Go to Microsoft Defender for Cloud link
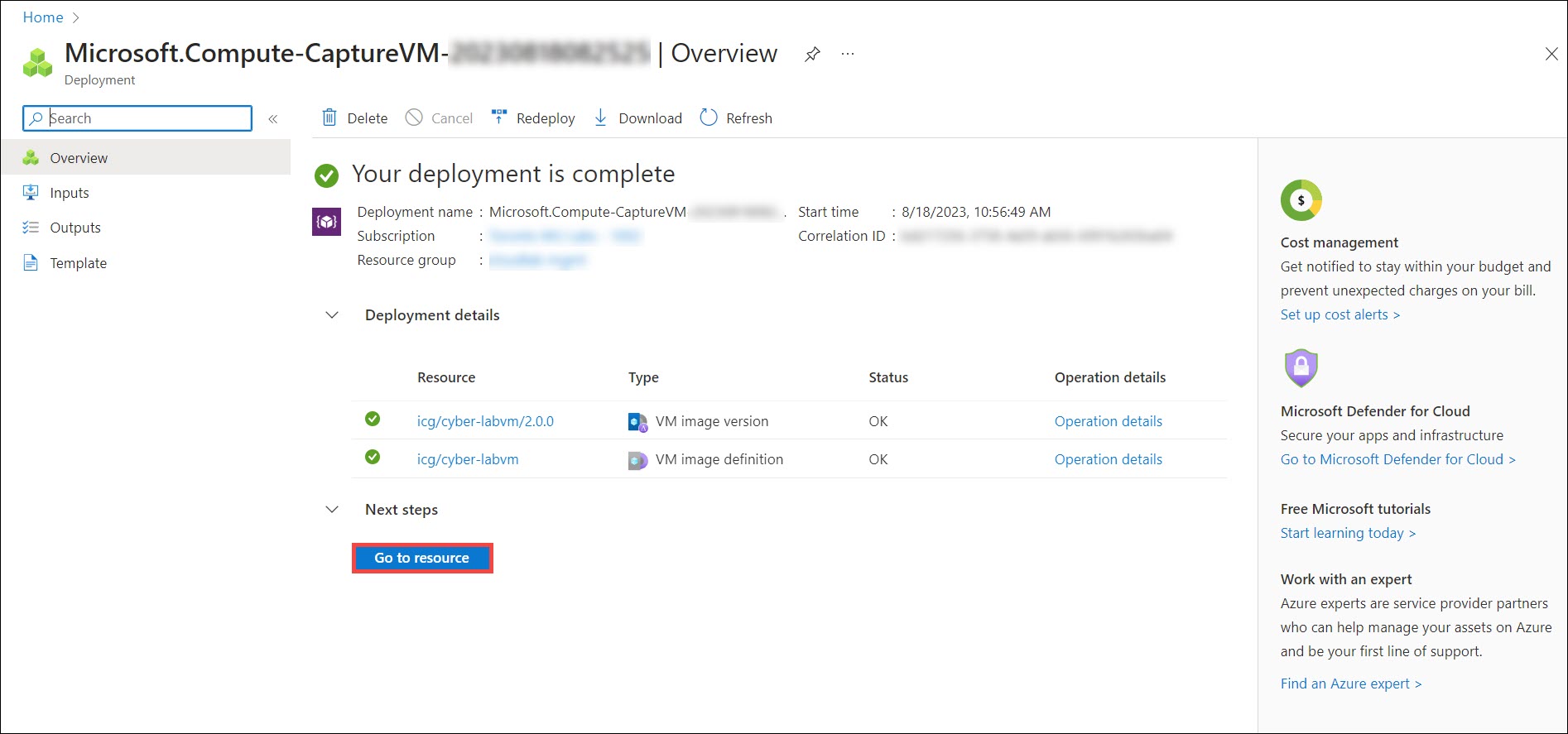 coord(1398,459)
